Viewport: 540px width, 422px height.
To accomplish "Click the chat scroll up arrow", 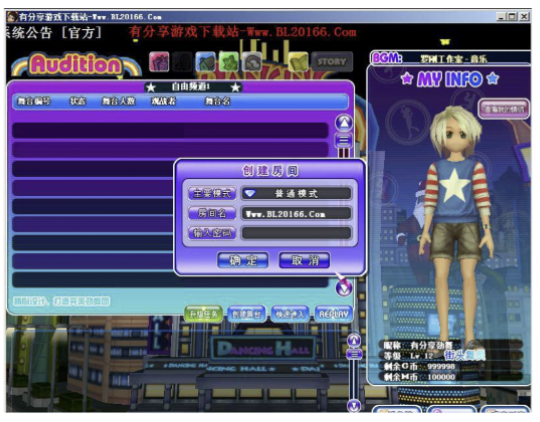I will (354, 340).
